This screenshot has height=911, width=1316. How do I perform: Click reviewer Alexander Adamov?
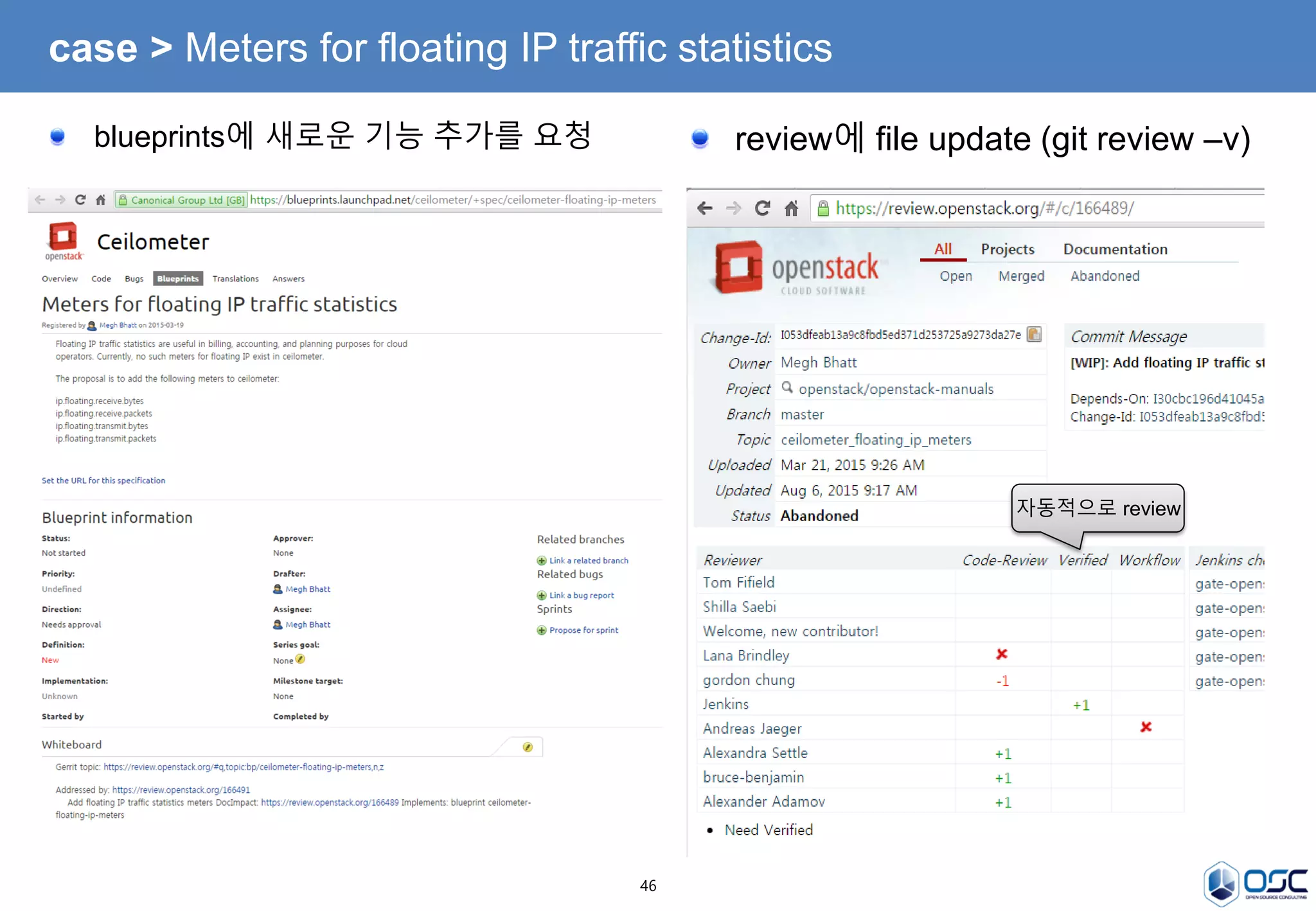[763, 802]
